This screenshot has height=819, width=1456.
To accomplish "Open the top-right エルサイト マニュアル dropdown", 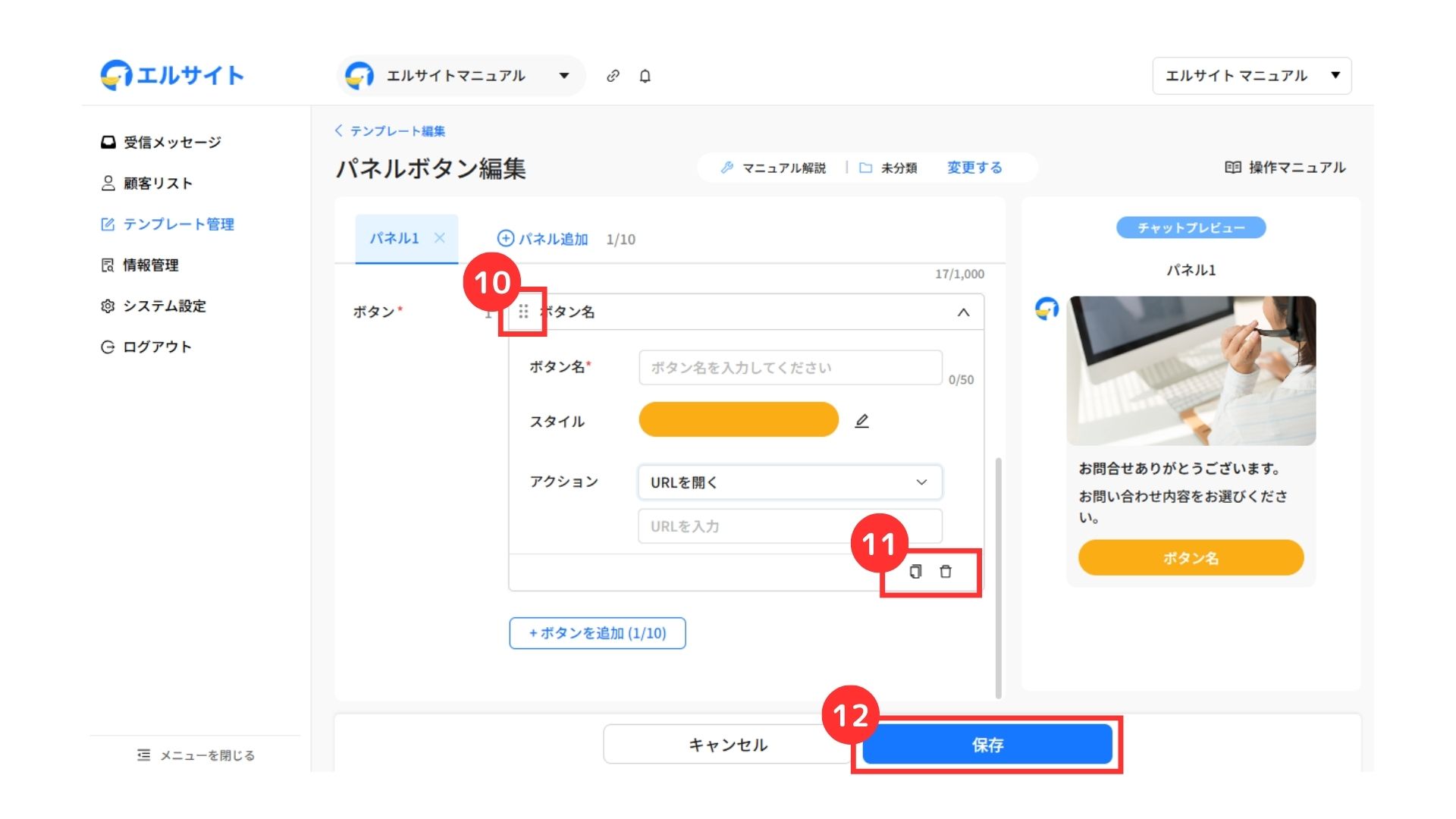I will coord(1251,76).
